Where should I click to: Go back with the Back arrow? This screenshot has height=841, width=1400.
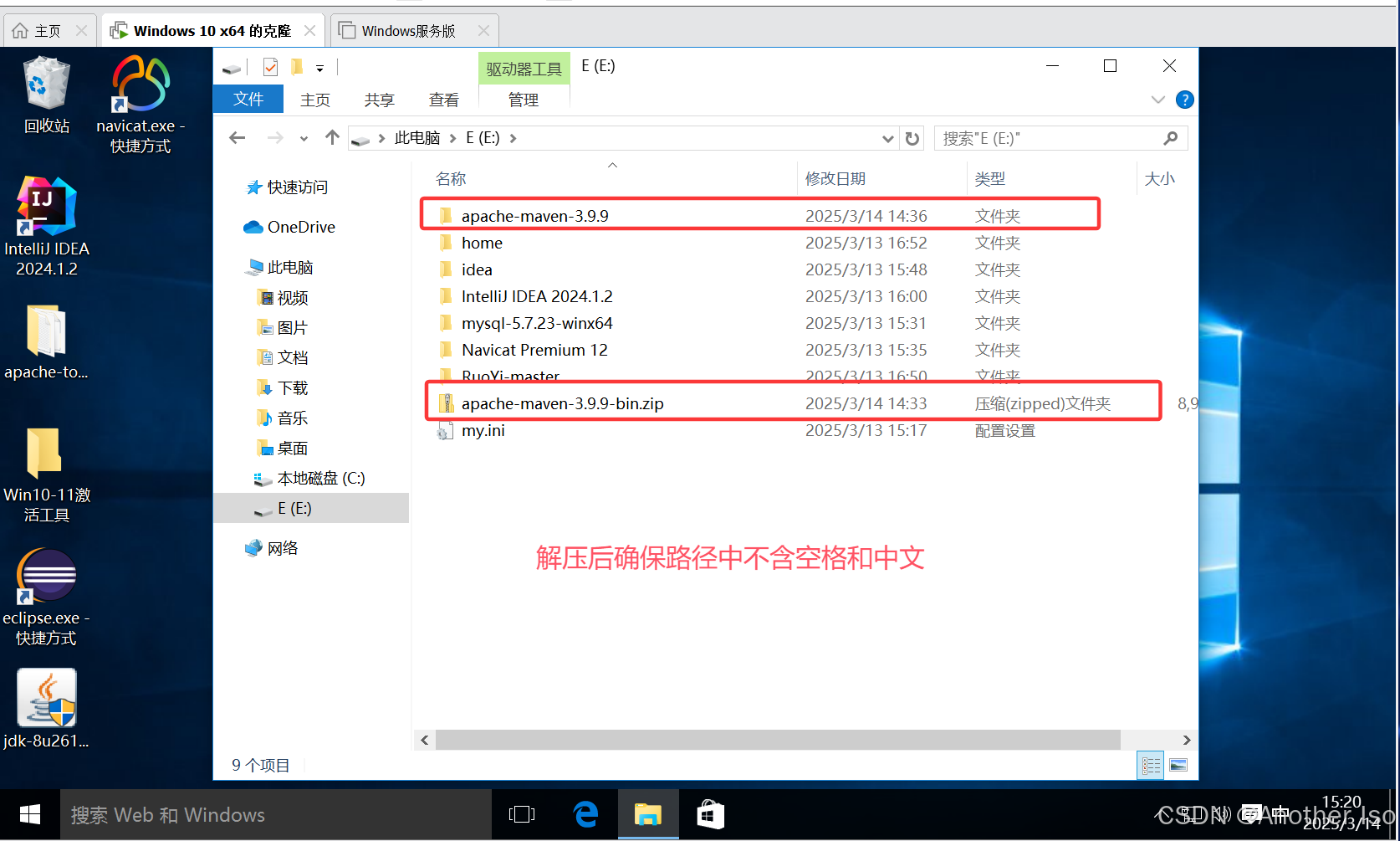click(x=238, y=138)
